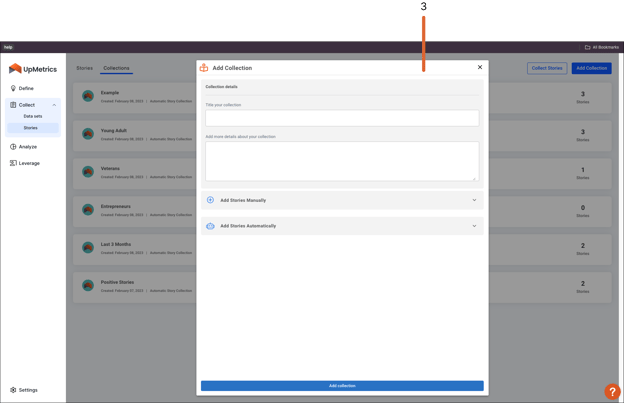
Task: Open Data sets in sidebar
Action: [x=33, y=116]
